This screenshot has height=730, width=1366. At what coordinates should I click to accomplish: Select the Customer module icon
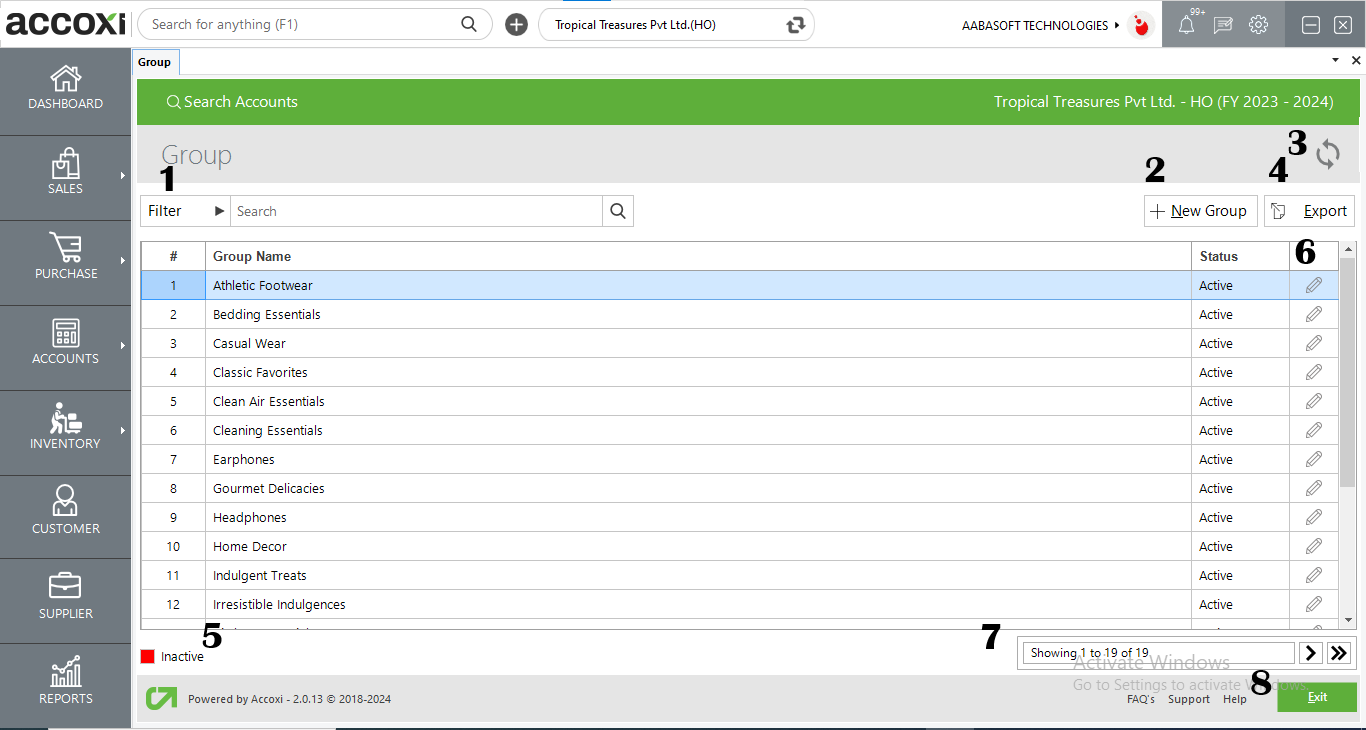click(x=65, y=512)
